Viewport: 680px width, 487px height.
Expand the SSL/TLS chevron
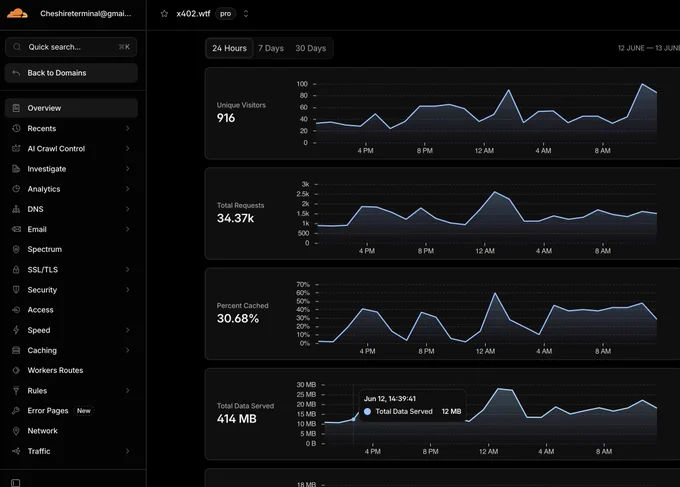click(128, 269)
